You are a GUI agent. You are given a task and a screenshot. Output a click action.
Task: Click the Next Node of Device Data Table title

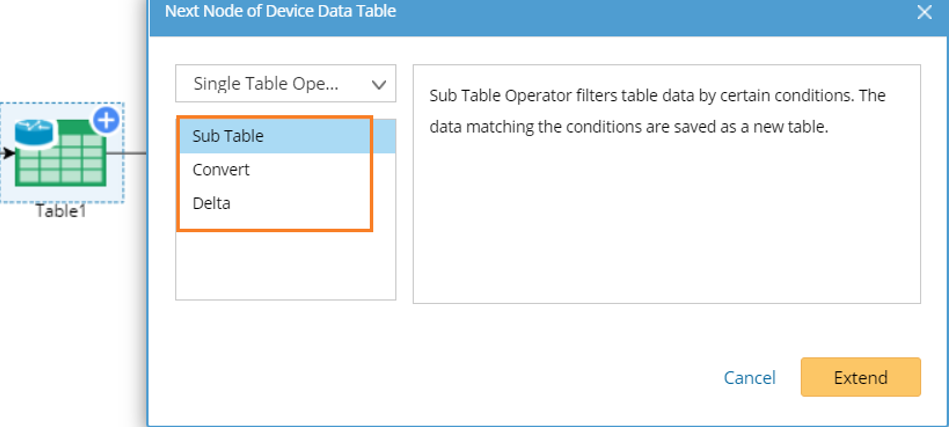[280, 12]
